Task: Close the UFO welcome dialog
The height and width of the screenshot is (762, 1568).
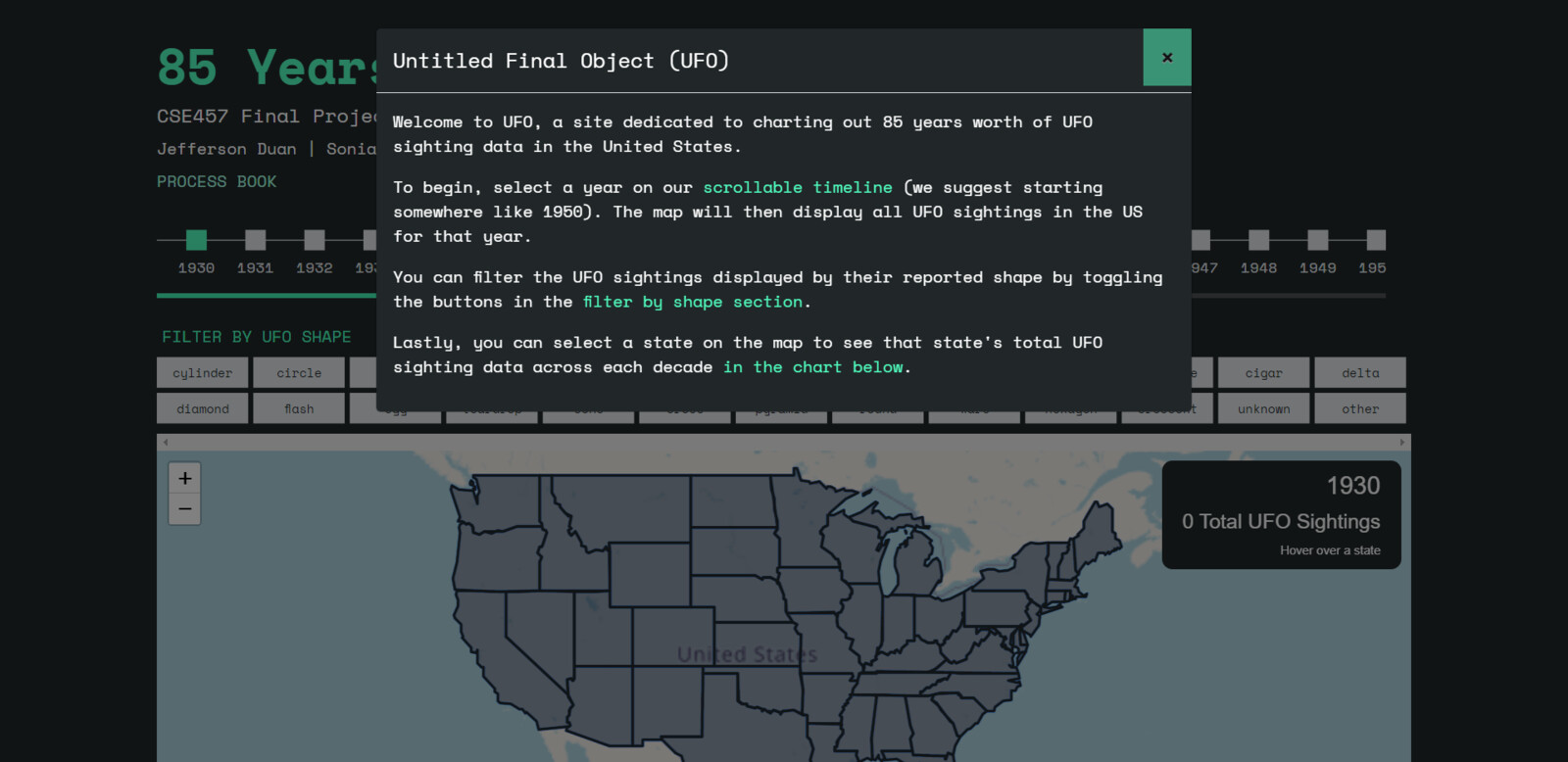Action: click(1166, 58)
